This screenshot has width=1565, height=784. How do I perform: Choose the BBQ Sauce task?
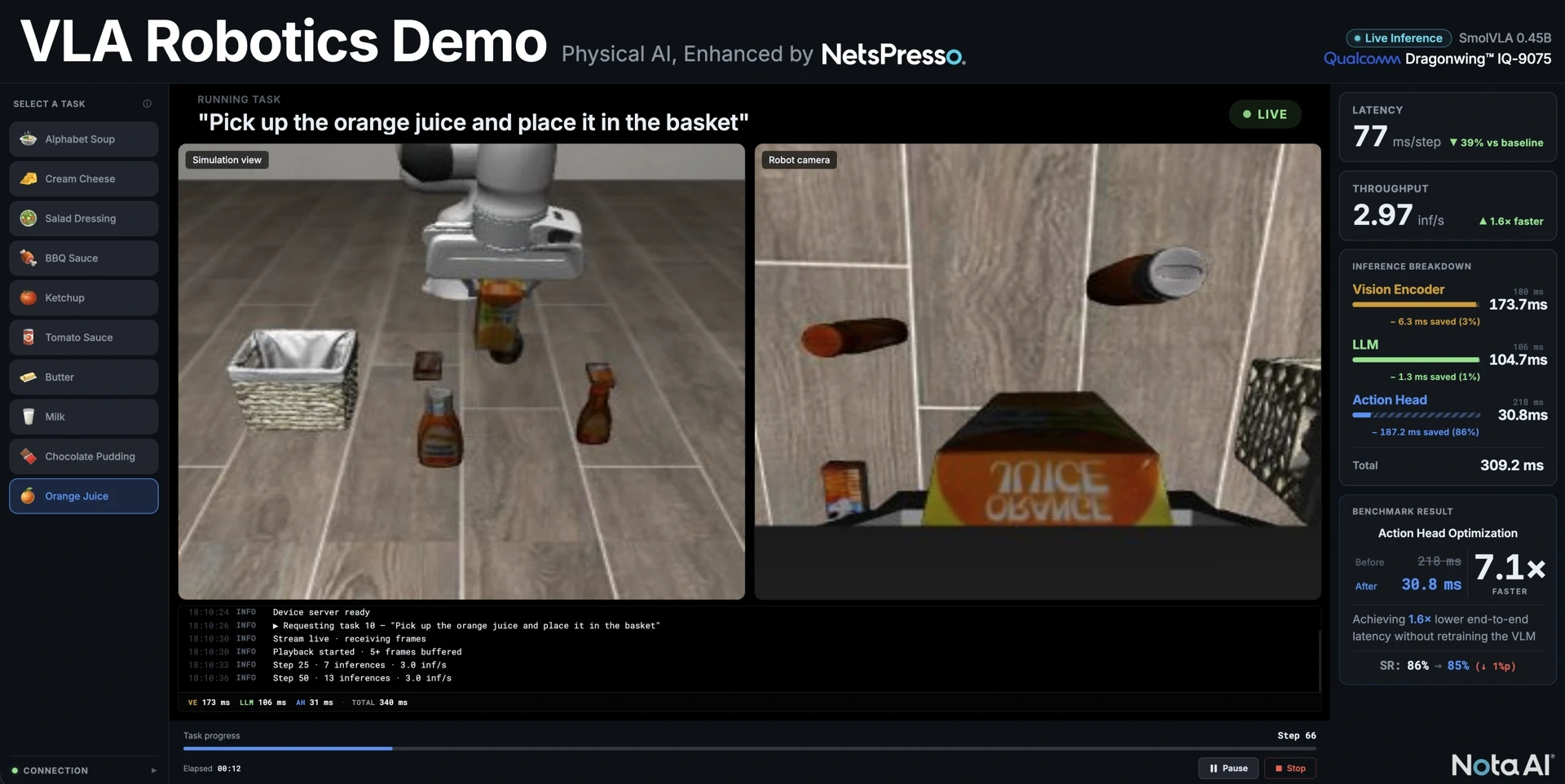click(84, 258)
